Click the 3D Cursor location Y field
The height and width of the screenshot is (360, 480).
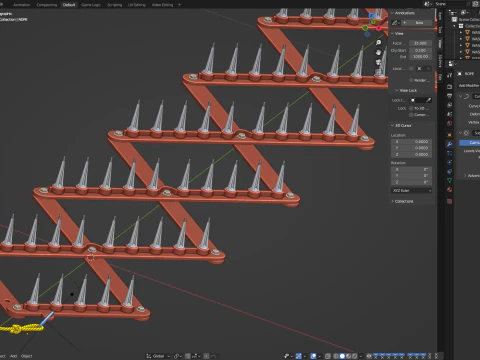(412, 148)
